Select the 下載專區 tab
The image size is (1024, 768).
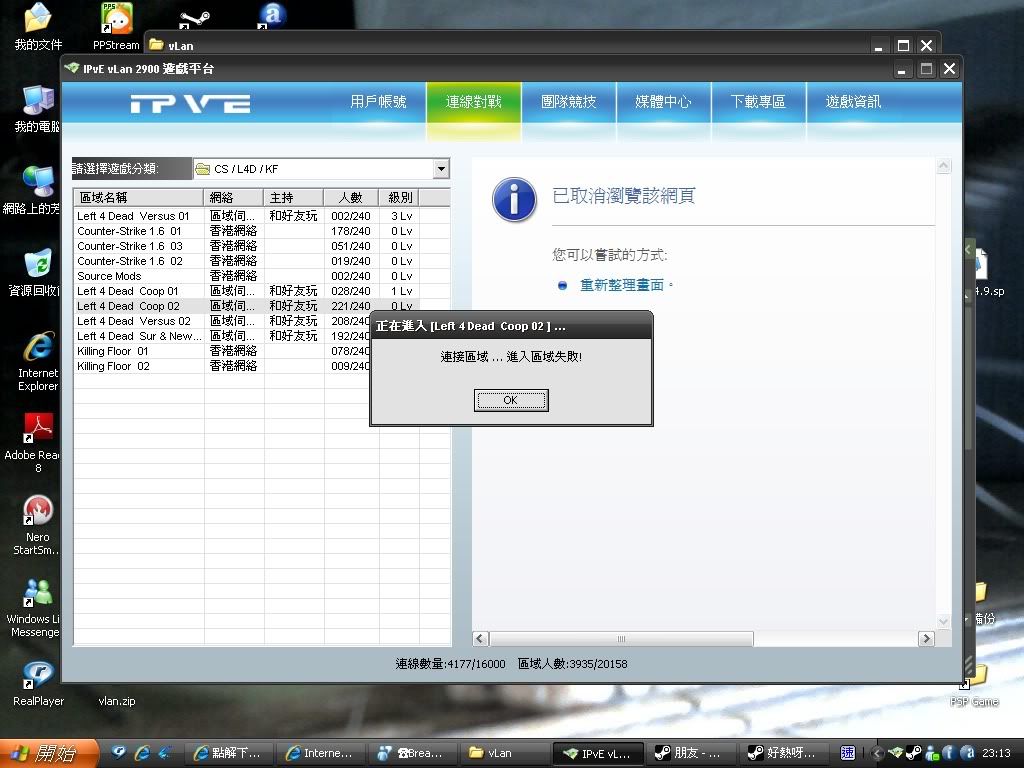click(x=758, y=102)
